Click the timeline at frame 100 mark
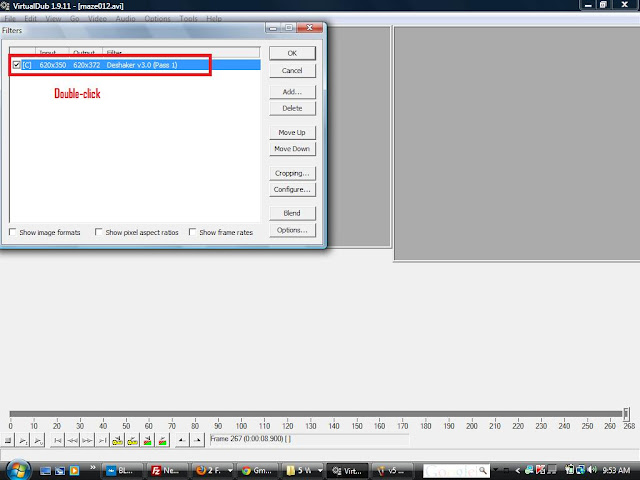This screenshot has height=480, width=640. (x=241, y=426)
